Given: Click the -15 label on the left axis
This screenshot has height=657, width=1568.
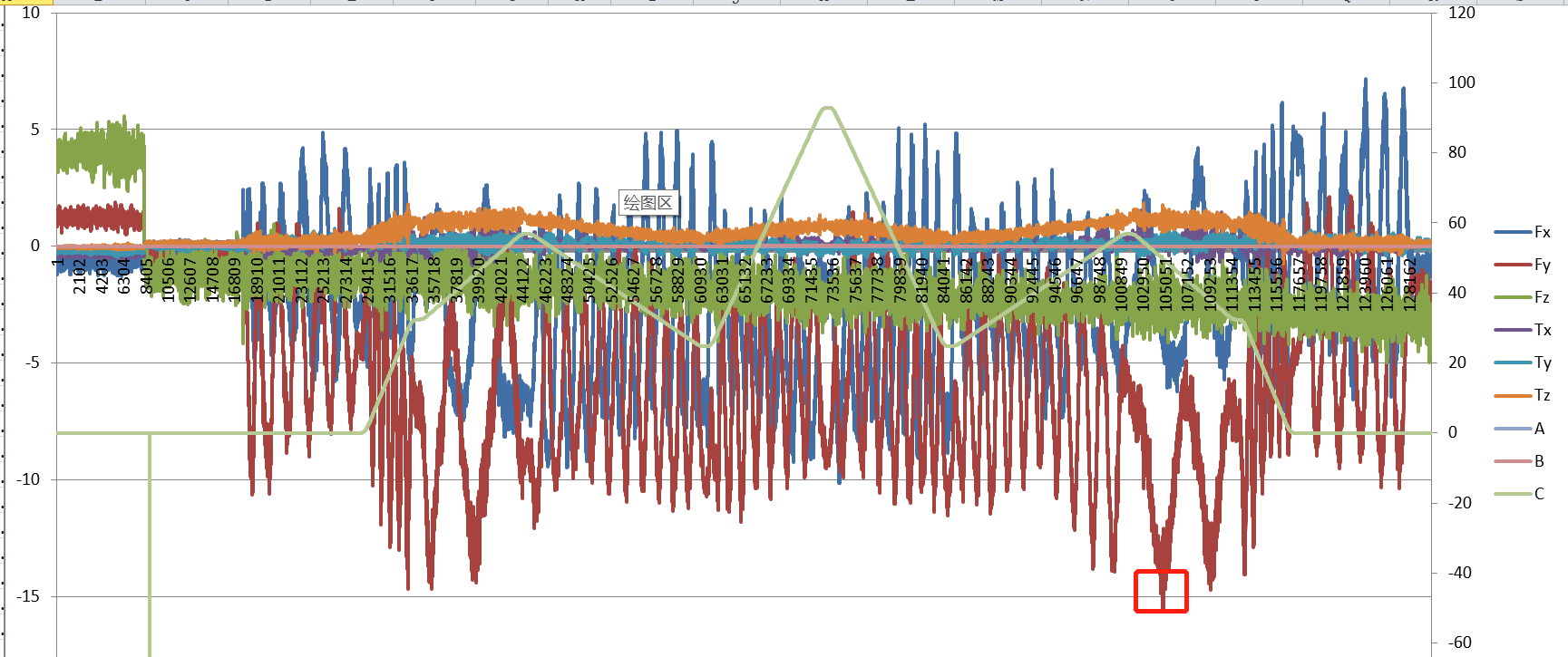Looking at the screenshot, I should tap(28, 596).
